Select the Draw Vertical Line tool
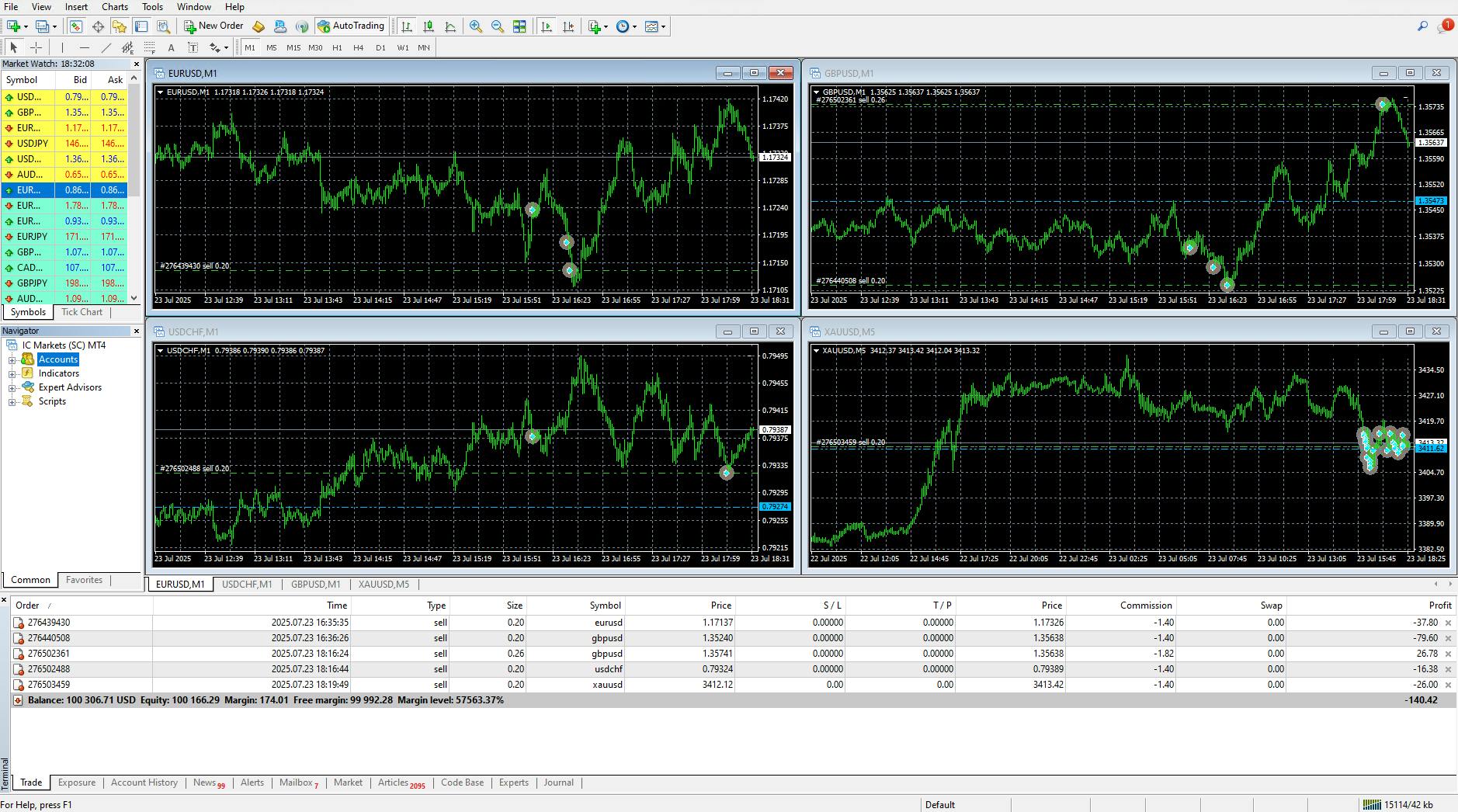 click(x=64, y=47)
